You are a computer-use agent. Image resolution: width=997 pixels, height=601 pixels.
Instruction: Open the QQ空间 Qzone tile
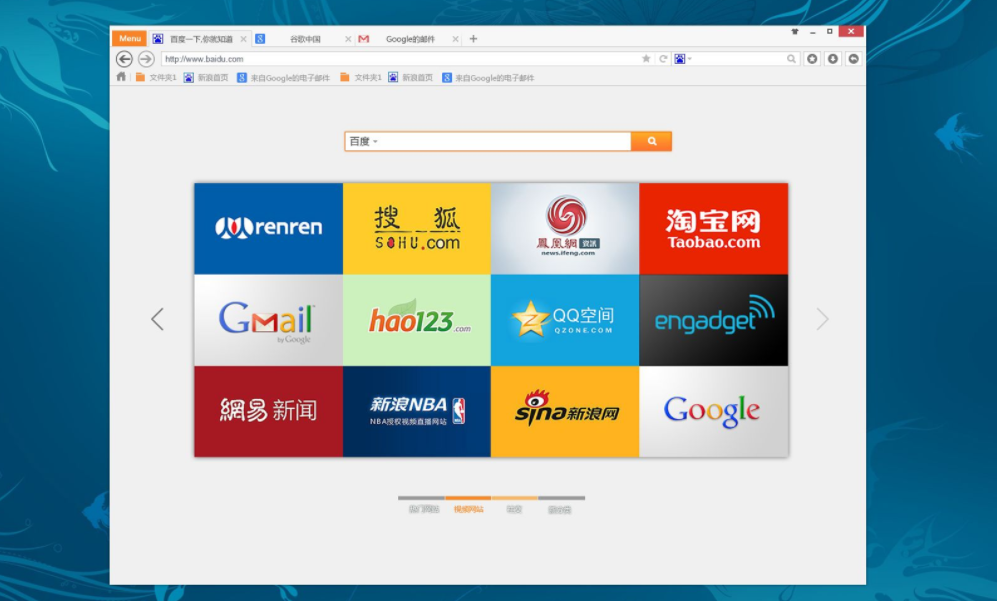pyautogui.click(x=565, y=320)
